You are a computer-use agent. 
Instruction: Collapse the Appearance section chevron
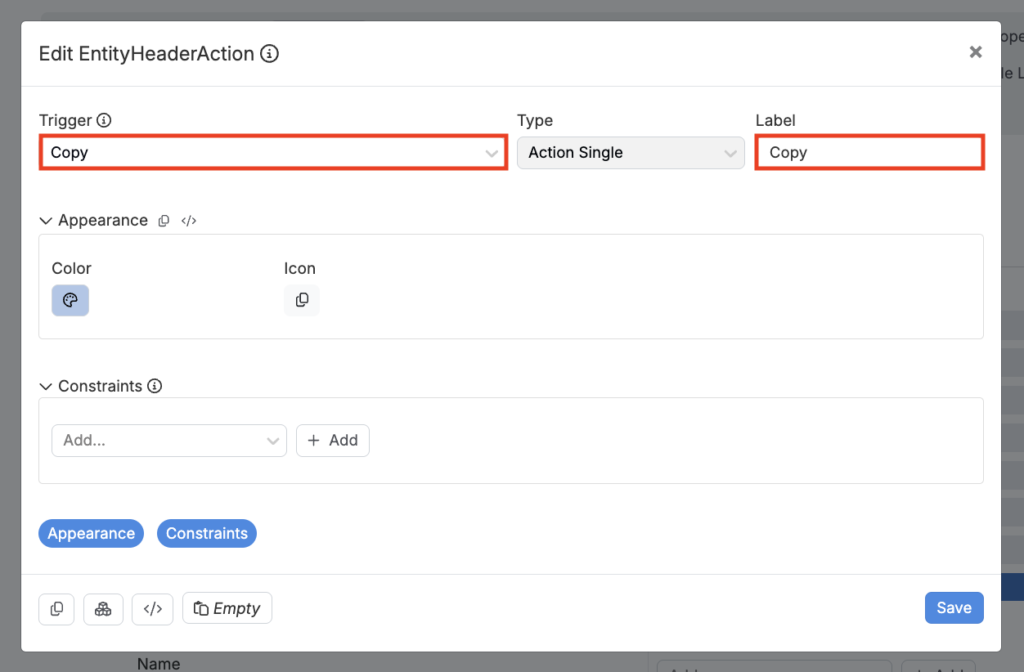click(x=45, y=221)
